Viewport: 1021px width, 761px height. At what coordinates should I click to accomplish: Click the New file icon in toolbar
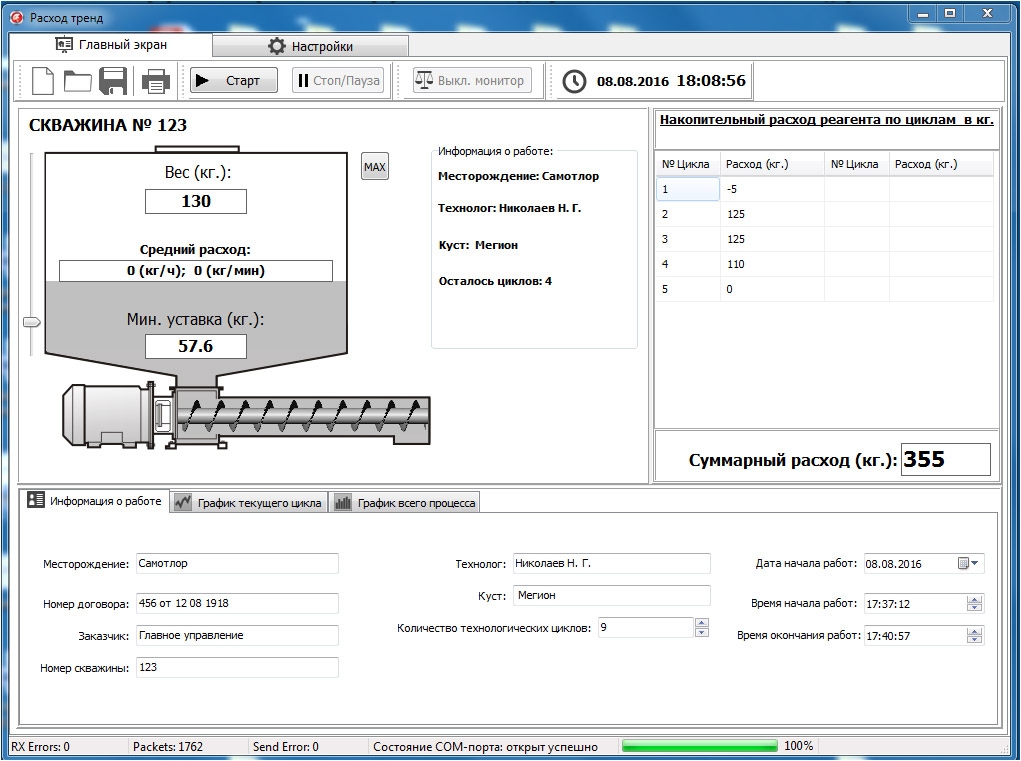click(43, 81)
